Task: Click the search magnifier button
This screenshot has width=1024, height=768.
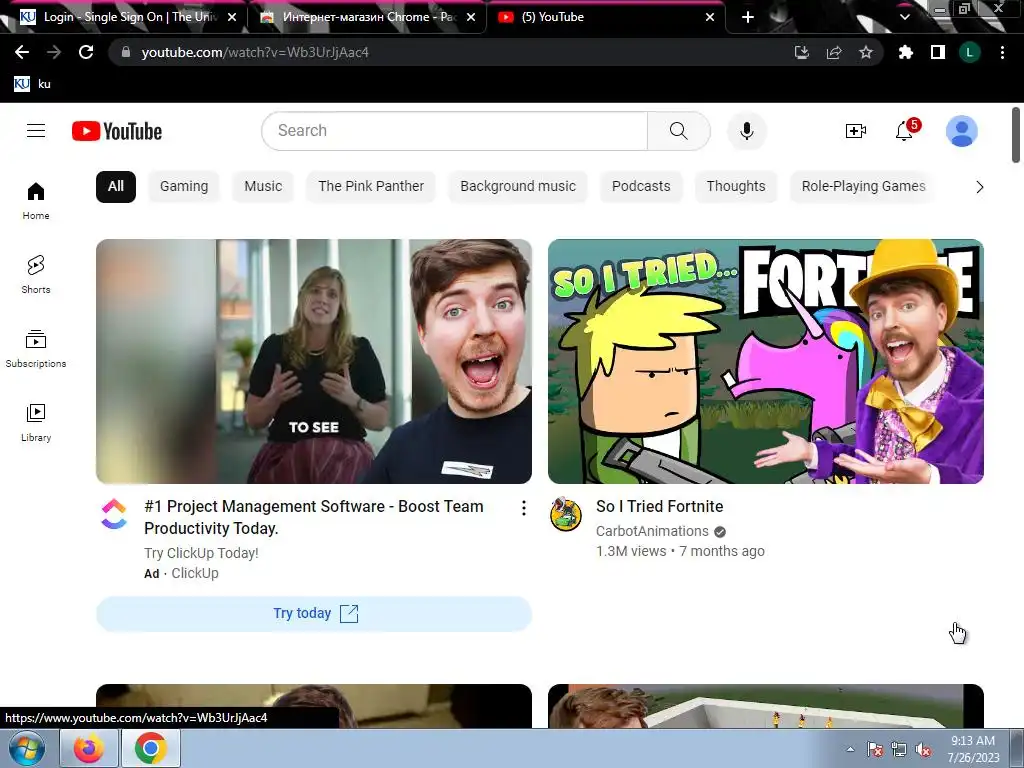Action: (679, 131)
